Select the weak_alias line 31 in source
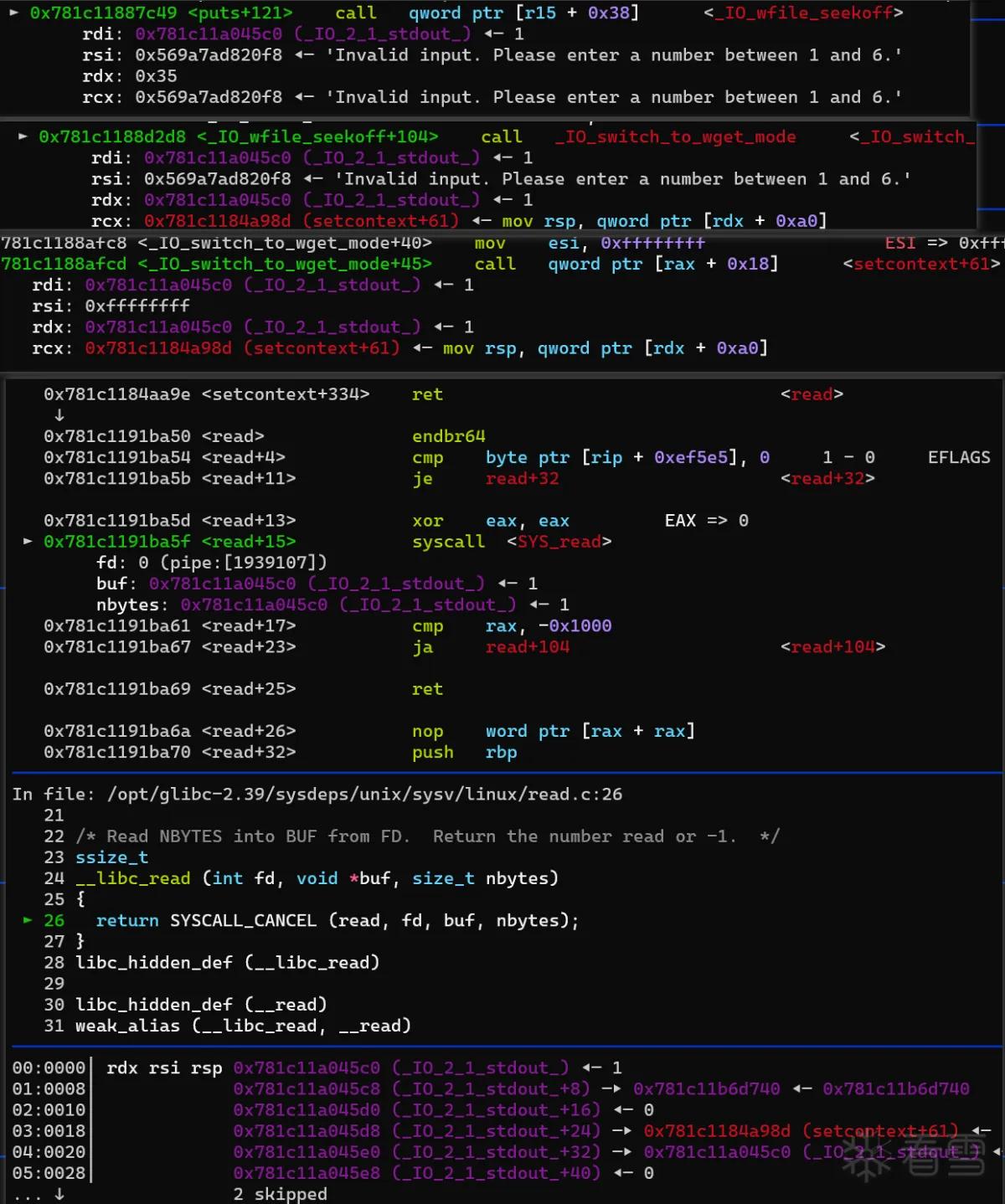The width and height of the screenshot is (1005, 1204). (227, 1026)
